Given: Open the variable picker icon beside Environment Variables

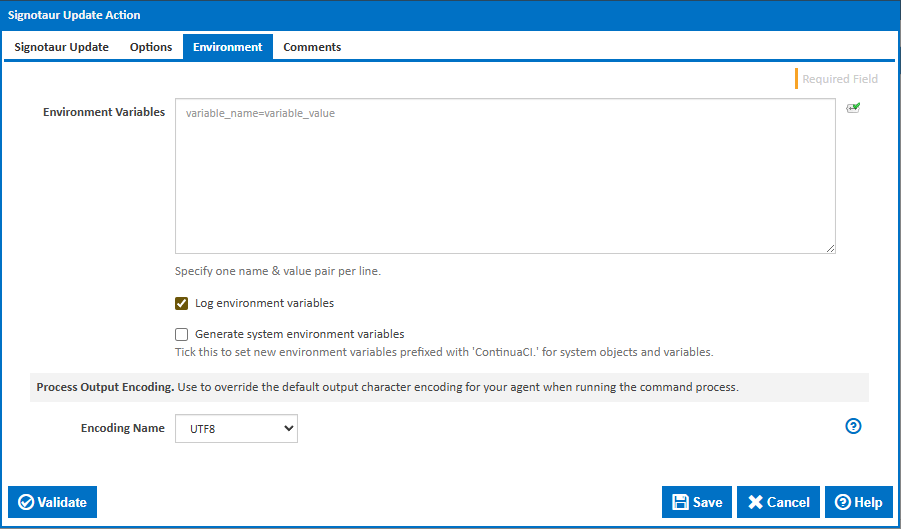Looking at the screenshot, I should pos(853,108).
